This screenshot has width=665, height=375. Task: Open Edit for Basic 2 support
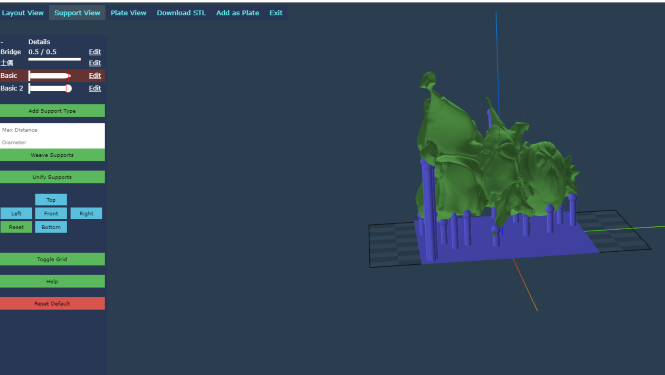[95, 88]
